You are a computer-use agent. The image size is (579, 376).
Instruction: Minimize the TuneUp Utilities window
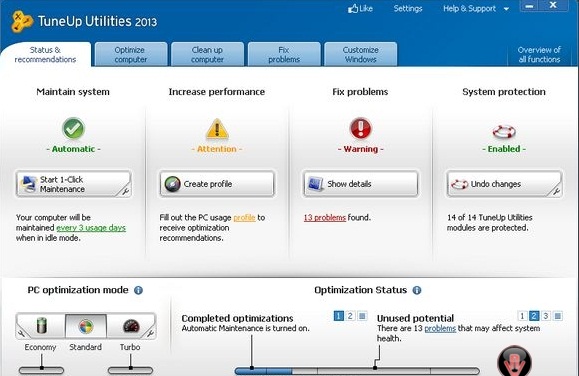(529, 6)
